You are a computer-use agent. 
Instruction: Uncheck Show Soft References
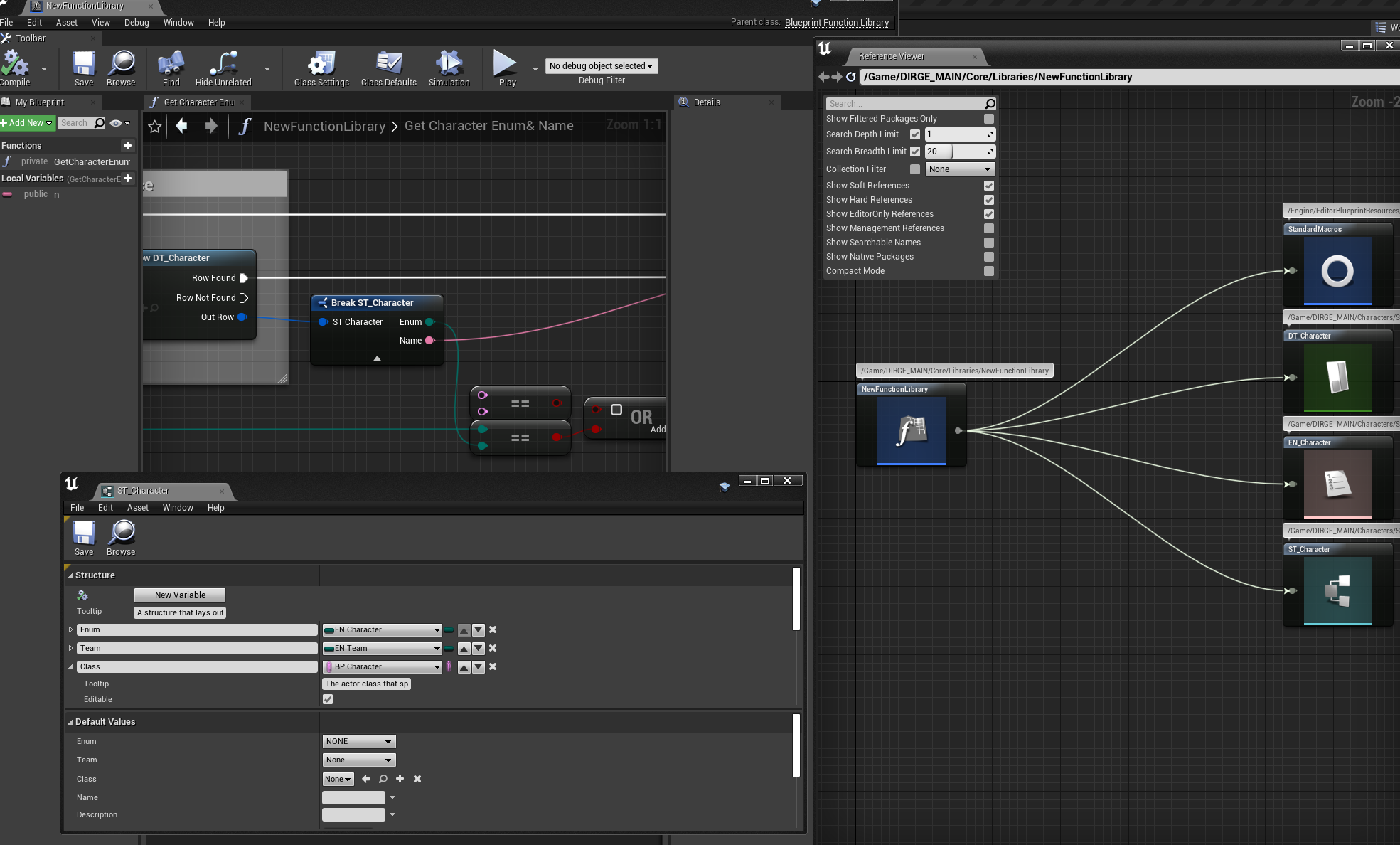(989, 186)
